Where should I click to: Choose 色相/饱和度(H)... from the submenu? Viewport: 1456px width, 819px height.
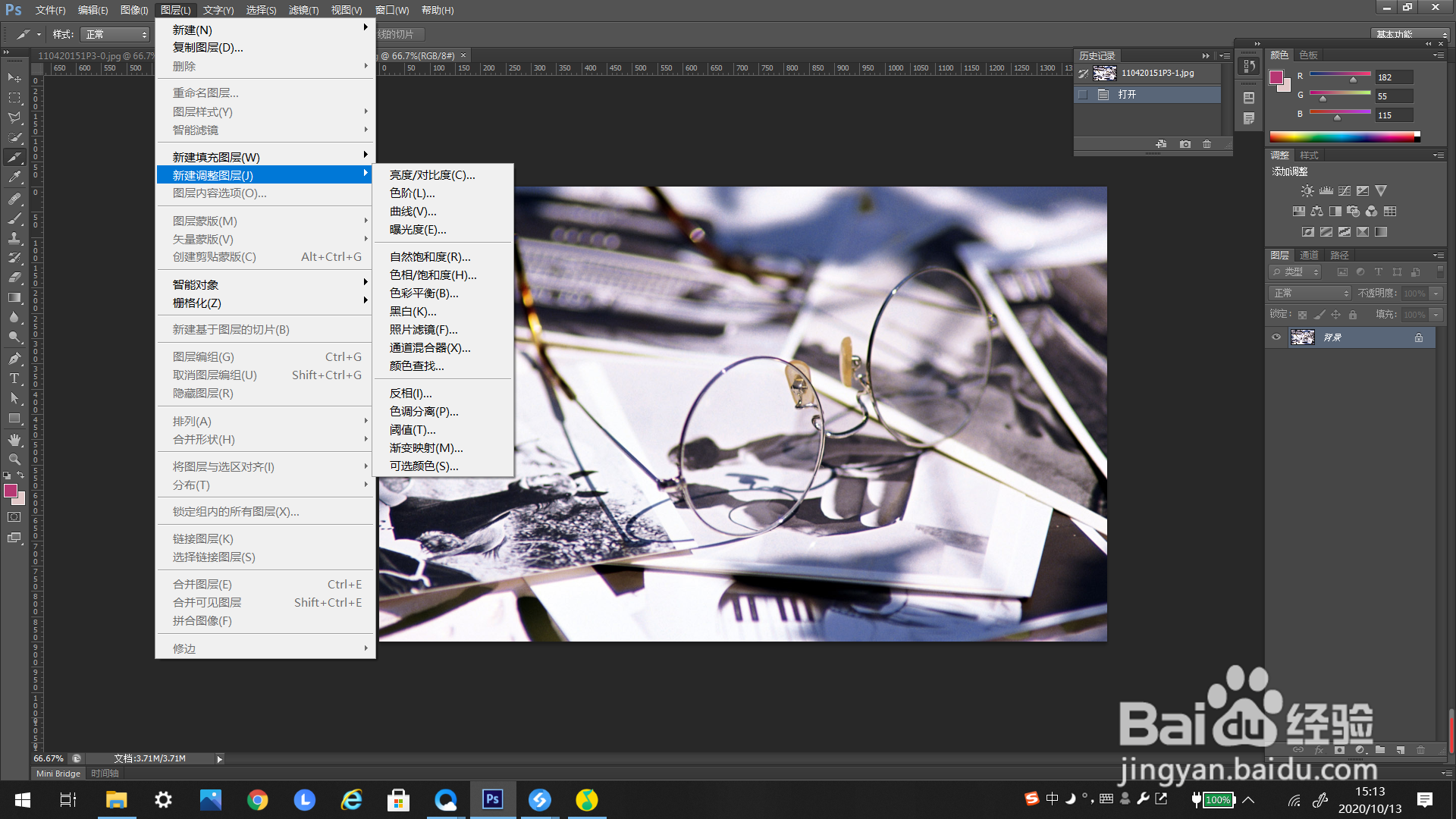point(432,275)
